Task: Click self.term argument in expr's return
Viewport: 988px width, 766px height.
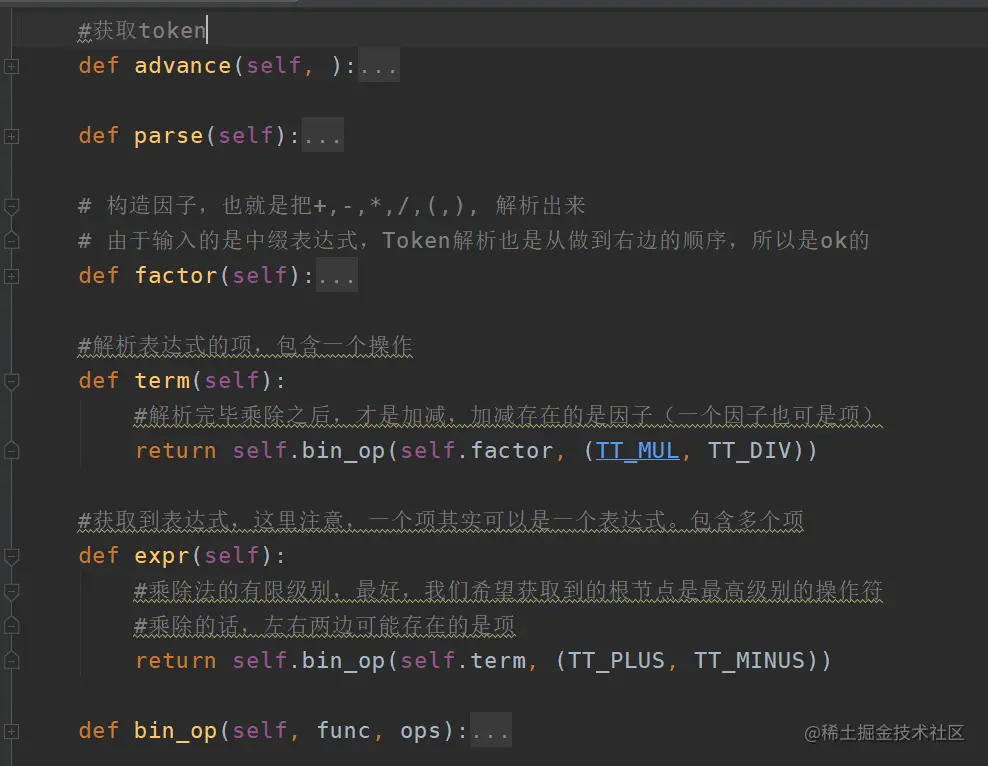Action: 462,661
